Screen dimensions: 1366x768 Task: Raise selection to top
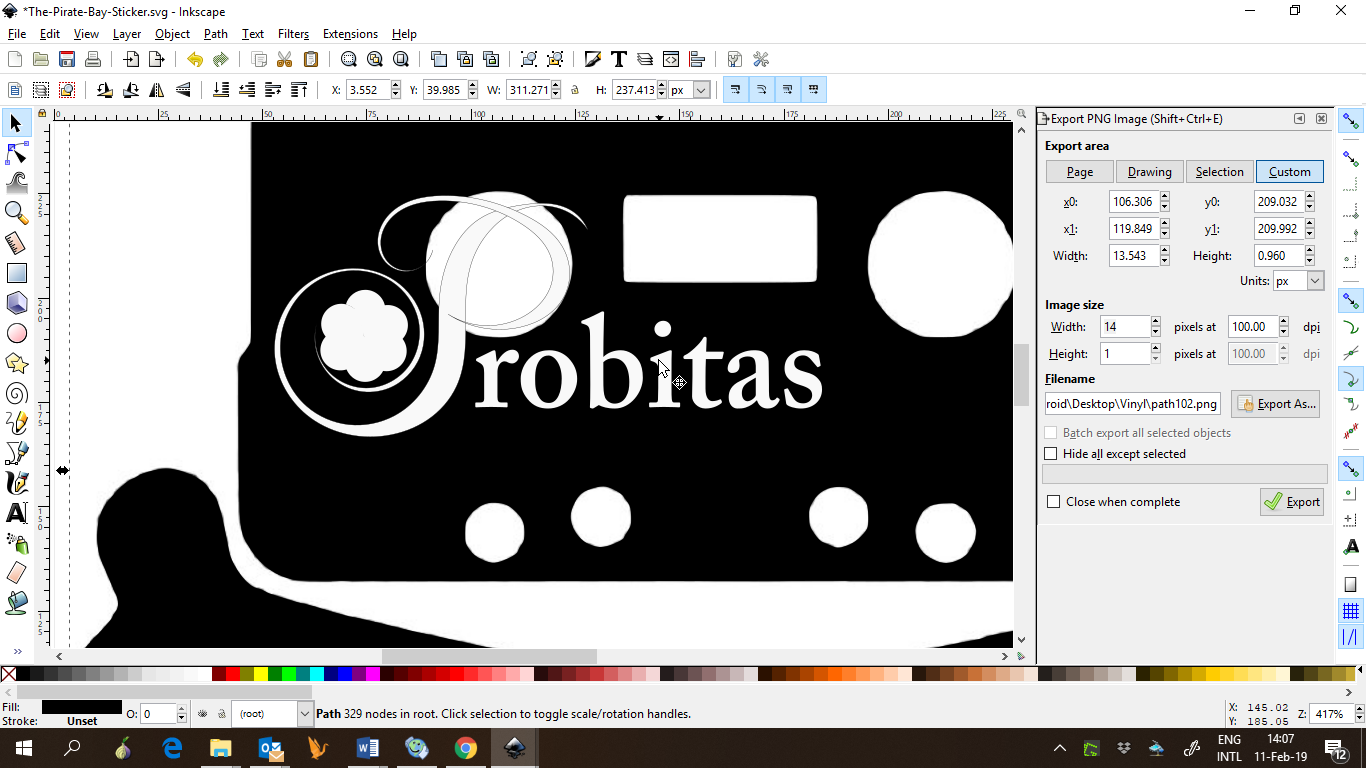(x=299, y=90)
